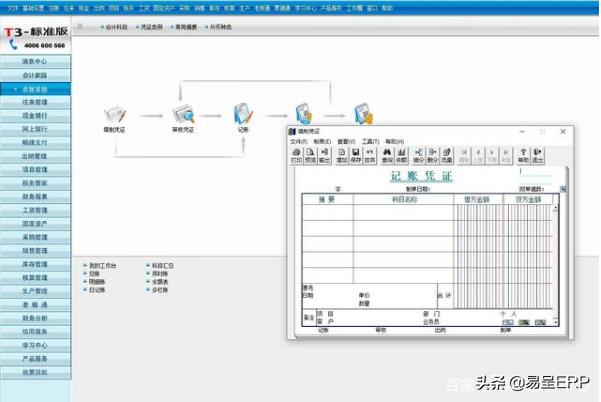
Task: Expand the 总账系统 sidebar section
Action: pyautogui.click(x=36, y=88)
